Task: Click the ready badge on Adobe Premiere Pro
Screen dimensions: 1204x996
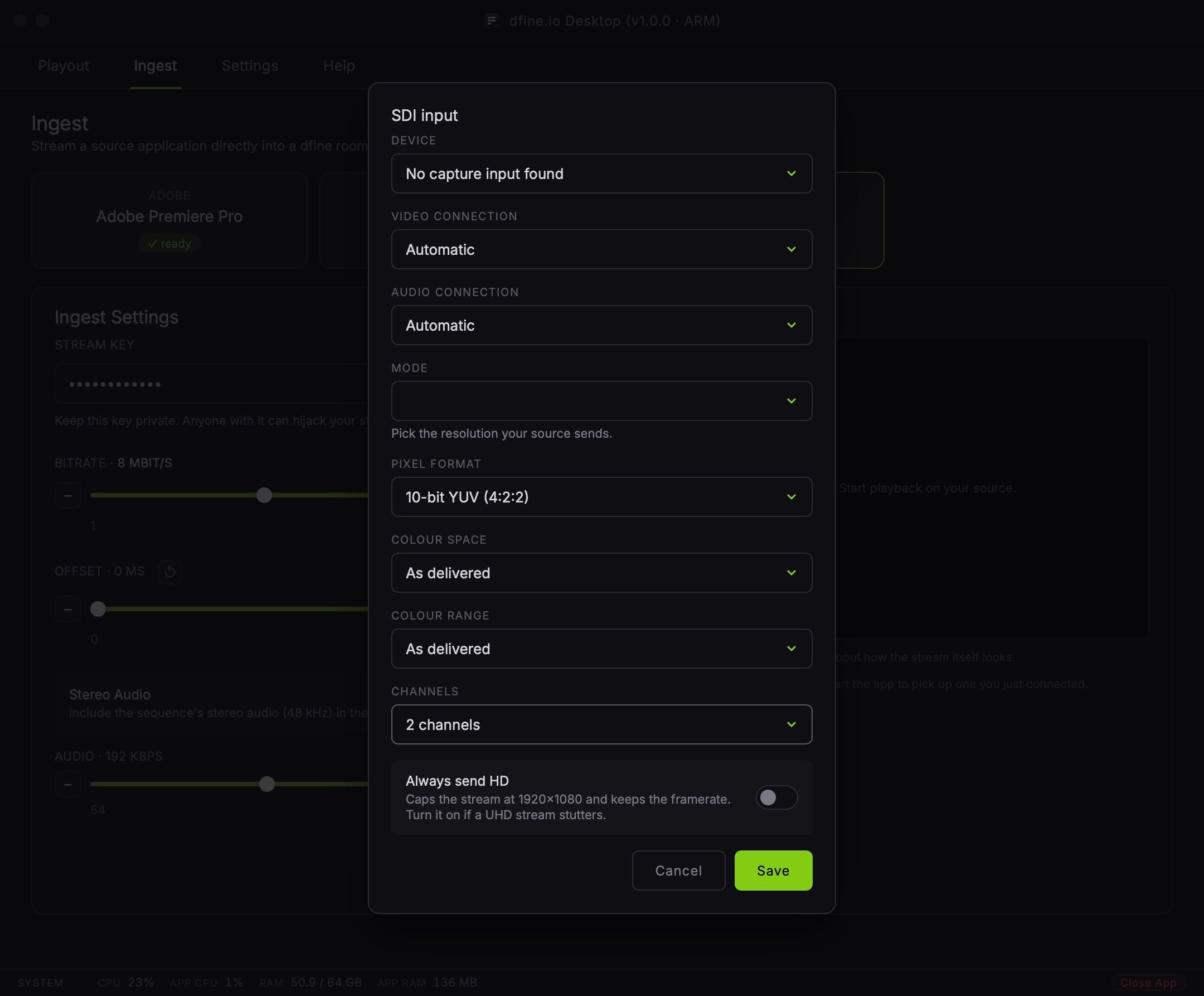Action: 169,243
